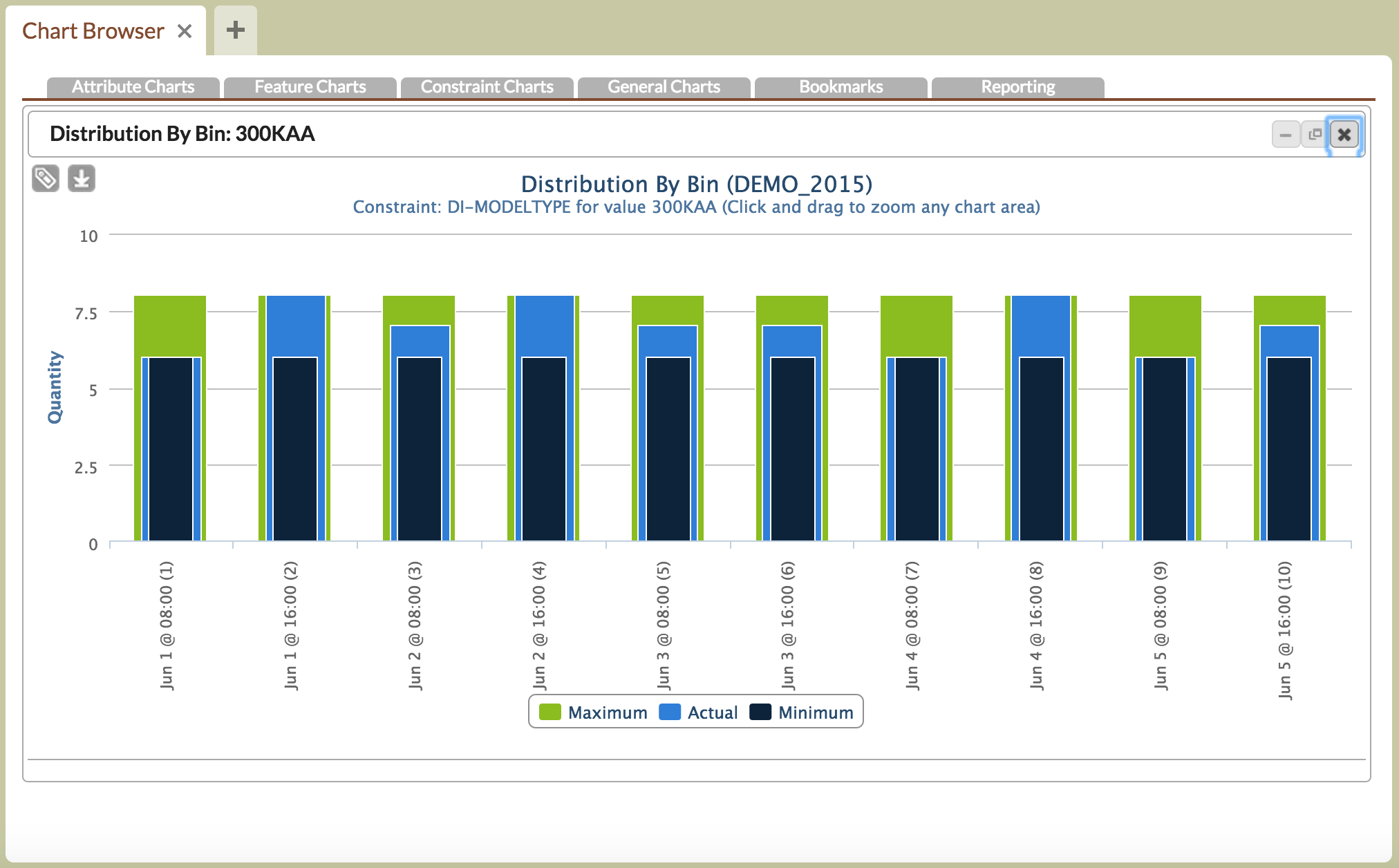Go to the Bookmarks tab
Image resolution: width=1399 pixels, height=868 pixels.
coord(841,87)
